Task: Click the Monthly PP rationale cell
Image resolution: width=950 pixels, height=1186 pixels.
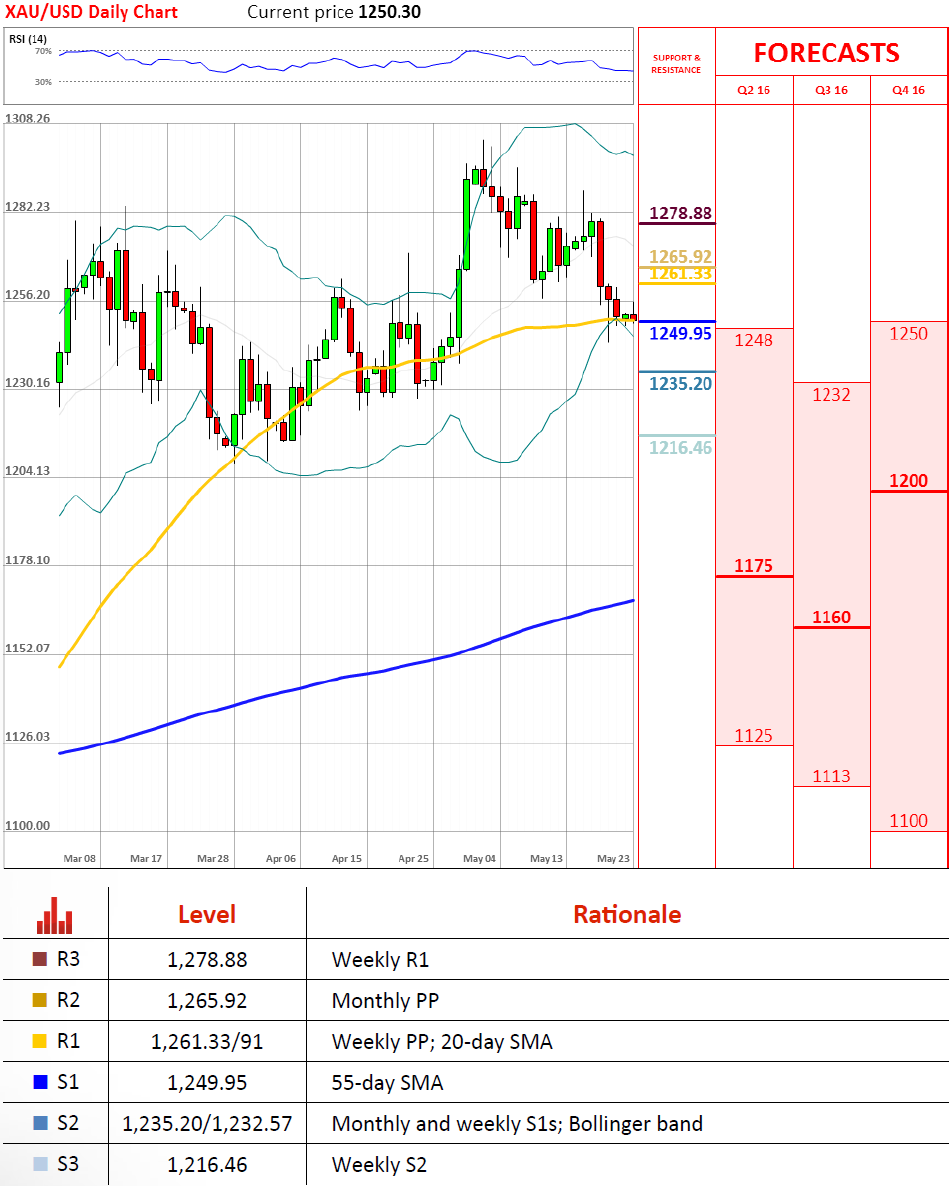Action: tap(386, 1001)
